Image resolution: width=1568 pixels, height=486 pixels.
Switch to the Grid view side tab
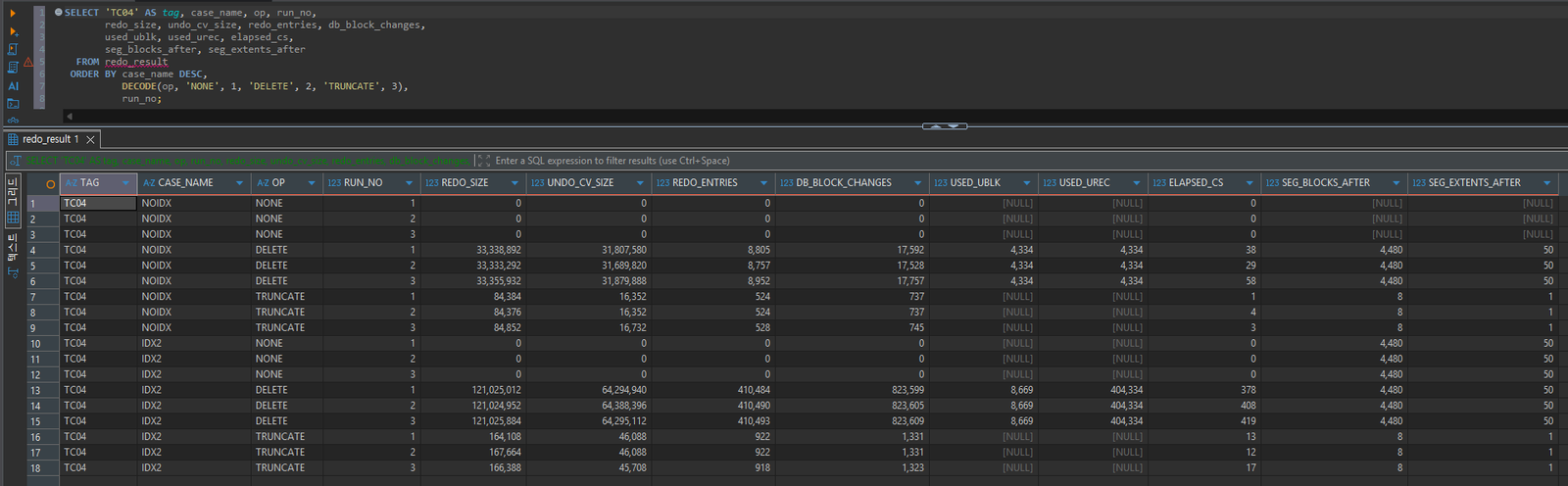pyautogui.click(x=13, y=200)
